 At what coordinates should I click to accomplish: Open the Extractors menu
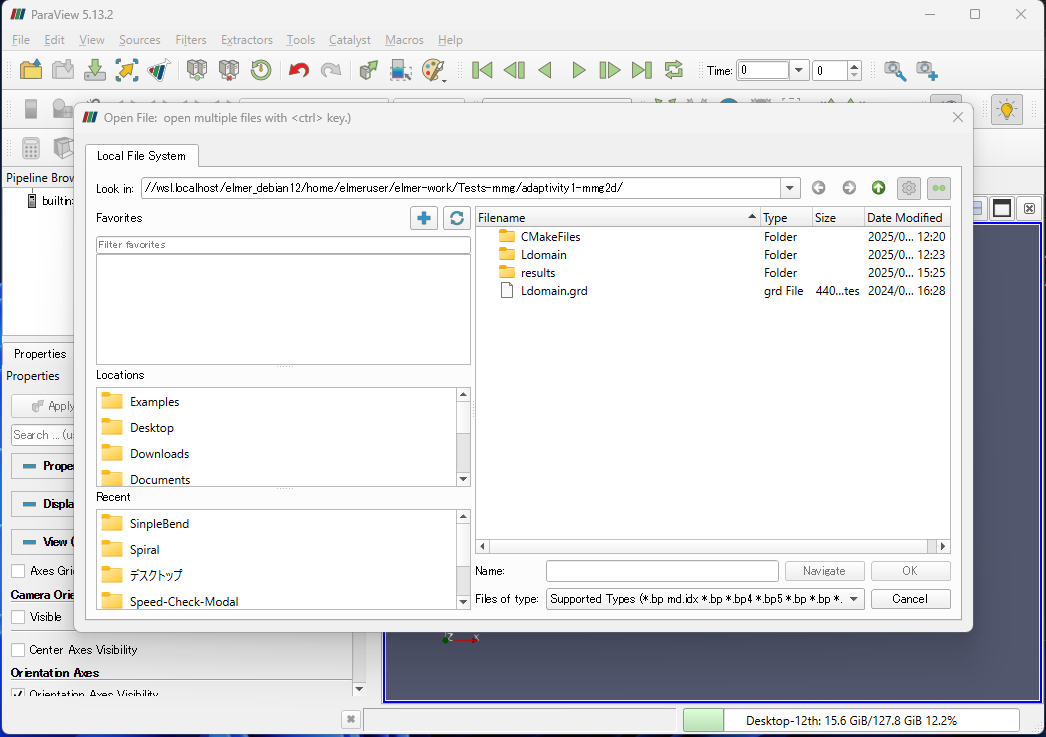[247, 40]
